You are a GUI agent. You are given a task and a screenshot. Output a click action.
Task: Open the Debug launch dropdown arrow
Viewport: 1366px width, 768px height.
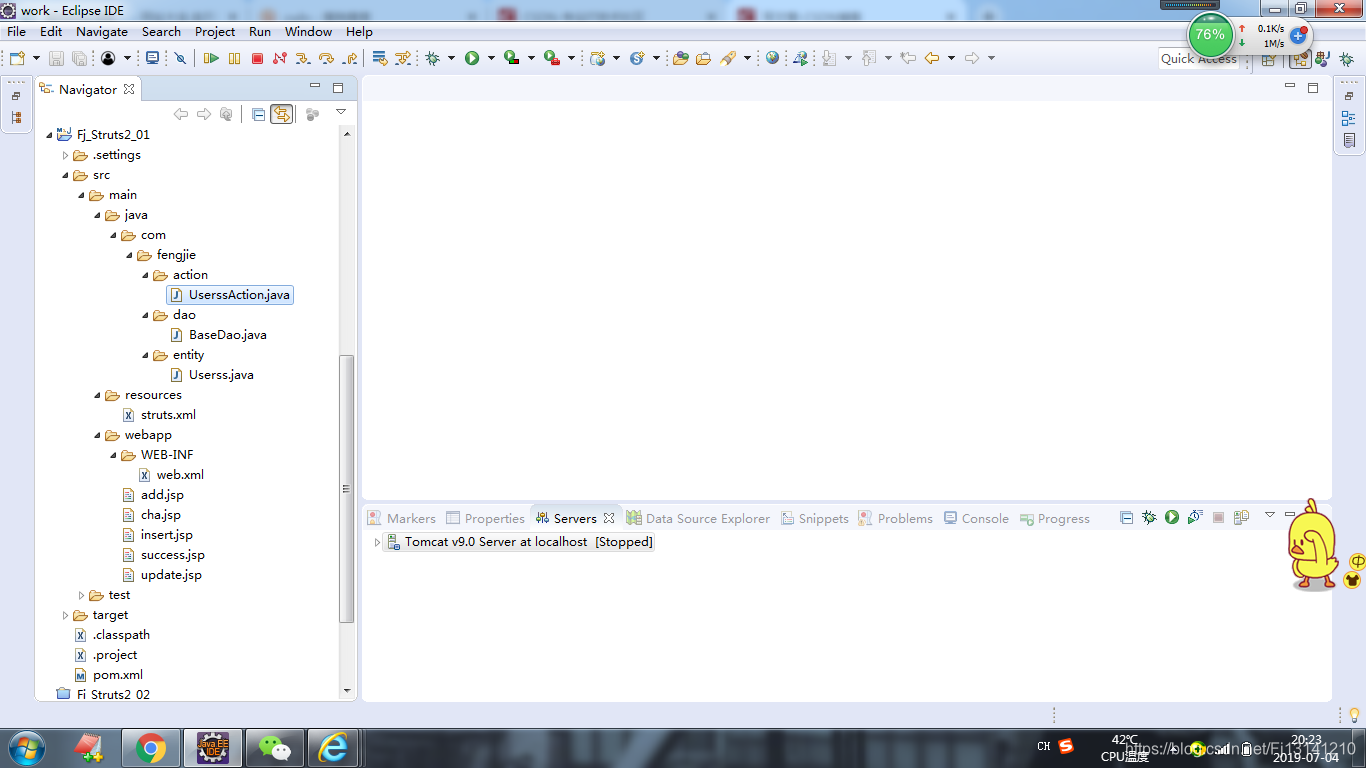click(451, 59)
